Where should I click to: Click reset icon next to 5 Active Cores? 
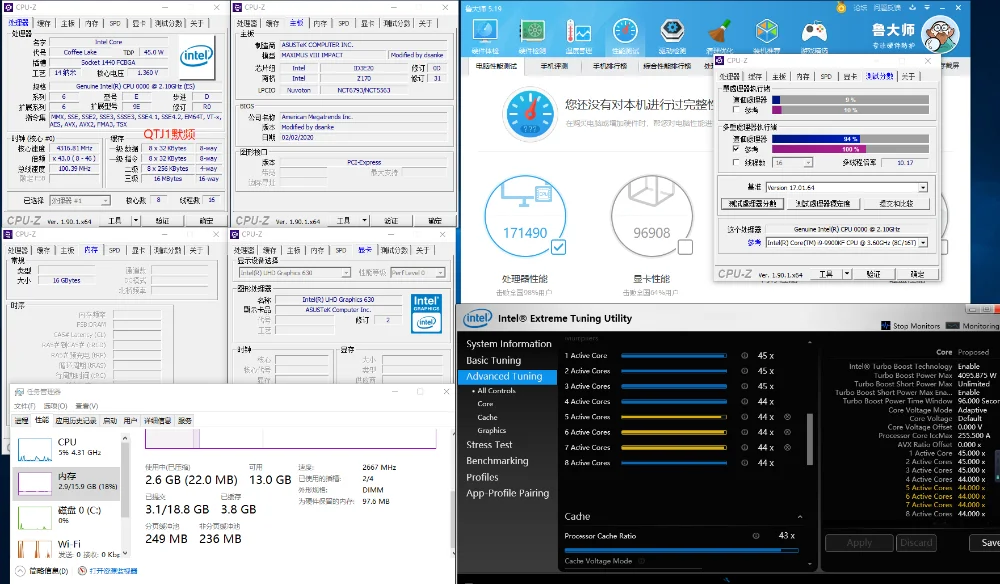pos(788,417)
